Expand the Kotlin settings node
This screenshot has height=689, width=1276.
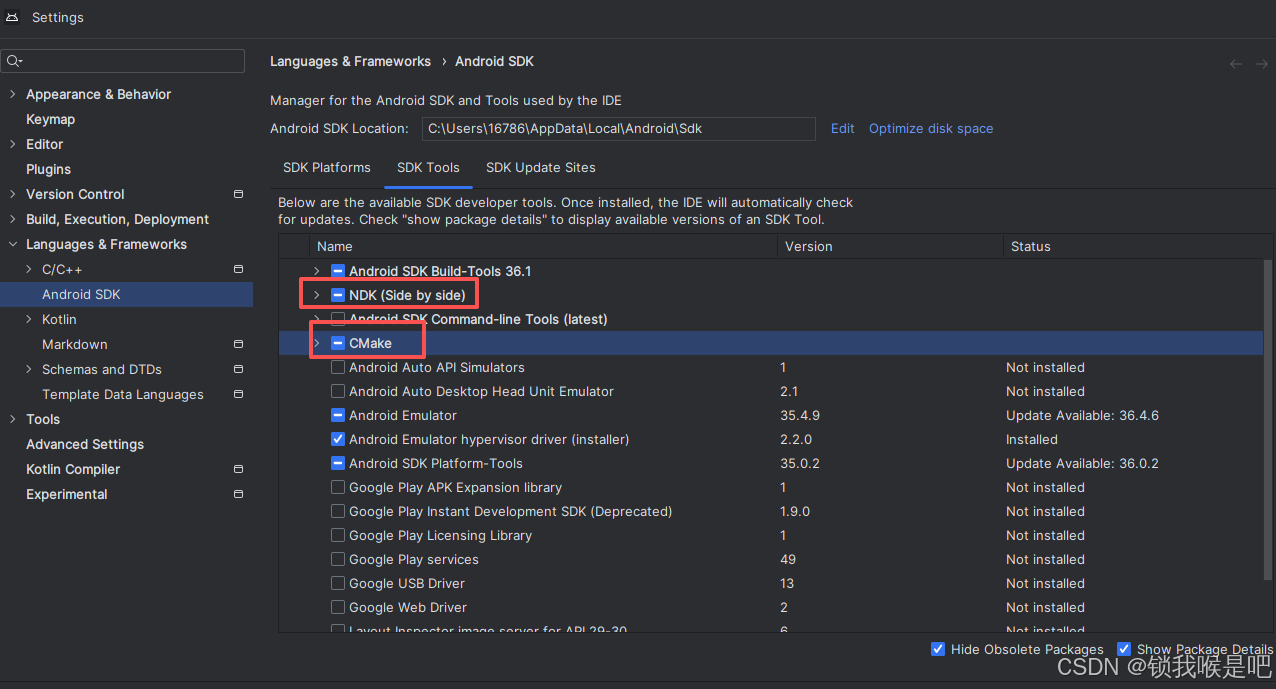29,319
